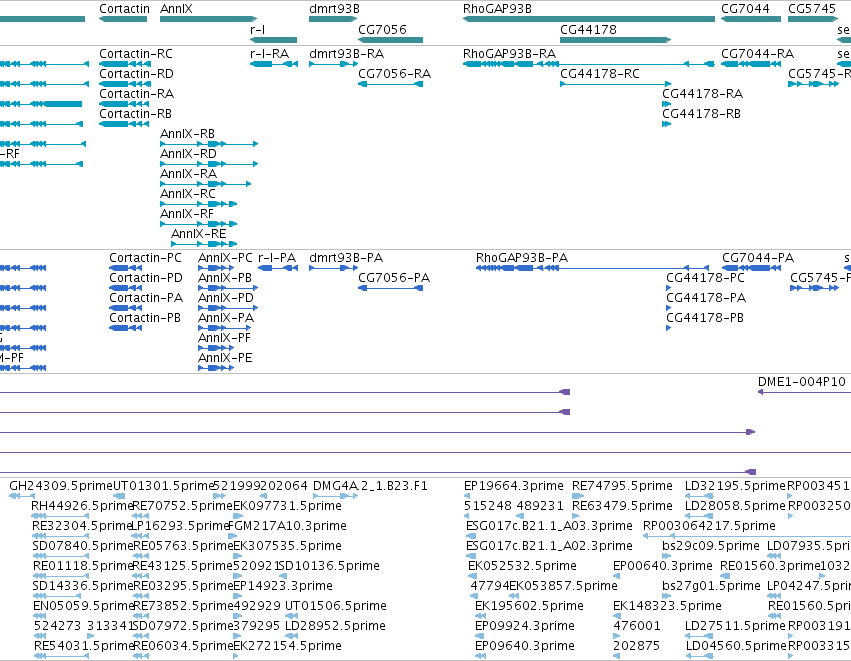Select the Cortactin-PD protein label
The height and width of the screenshot is (661, 851).
pos(146,278)
